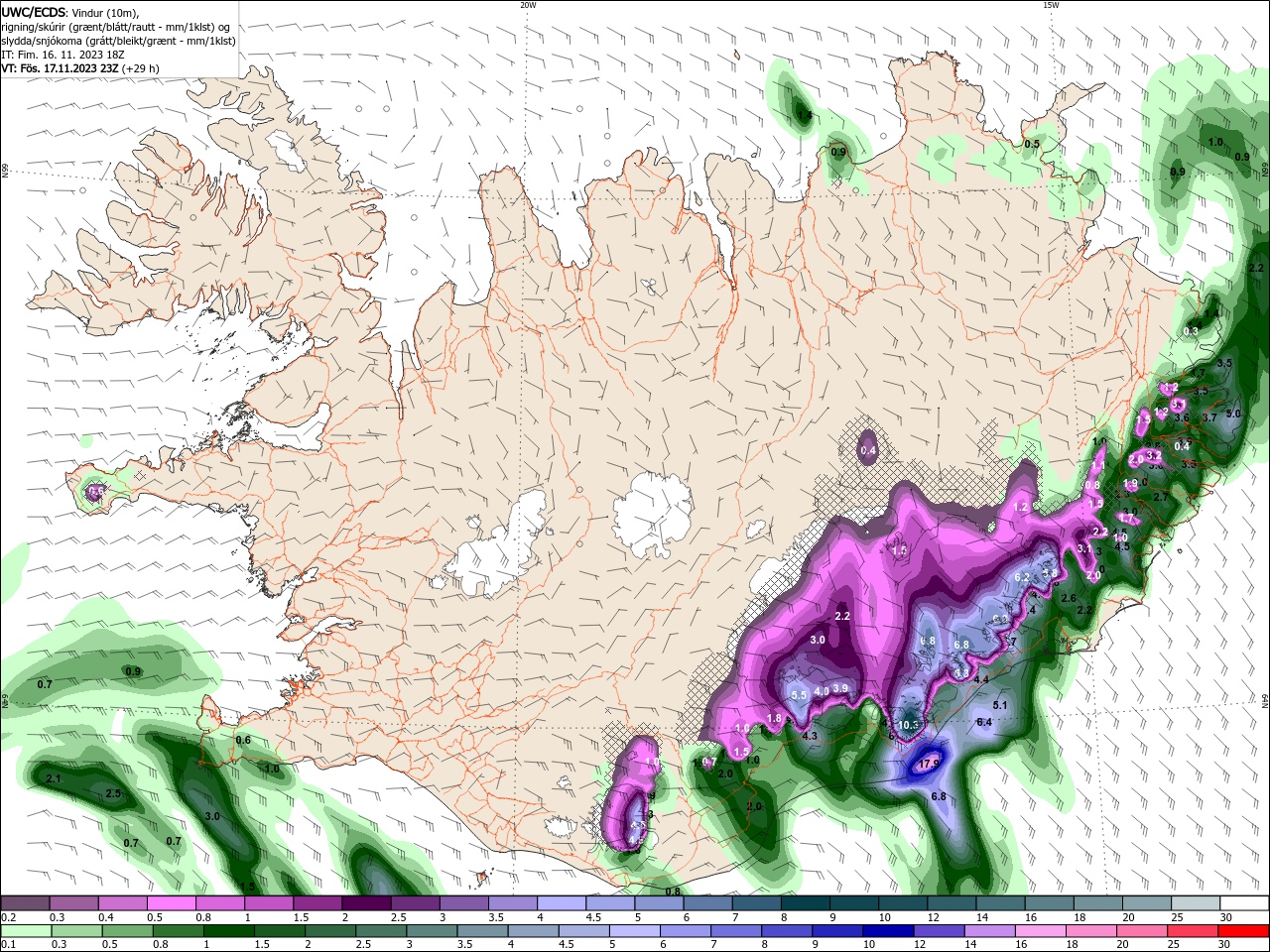This screenshot has height=952, width=1270.
Task: Click the 5.0 value near the east coast
Action: [1233, 414]
